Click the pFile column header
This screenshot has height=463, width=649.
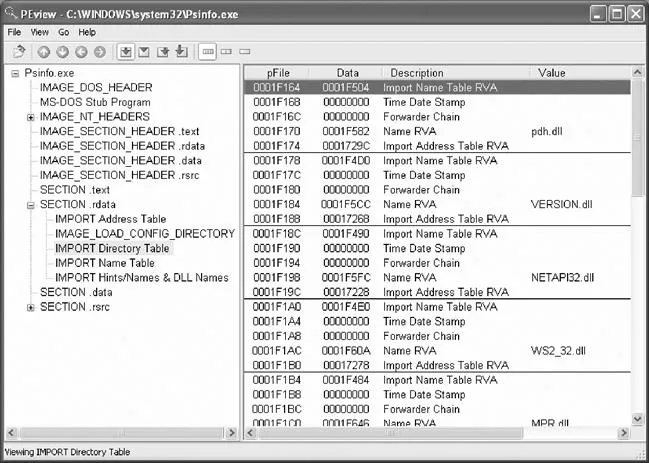tap(276, 73)
